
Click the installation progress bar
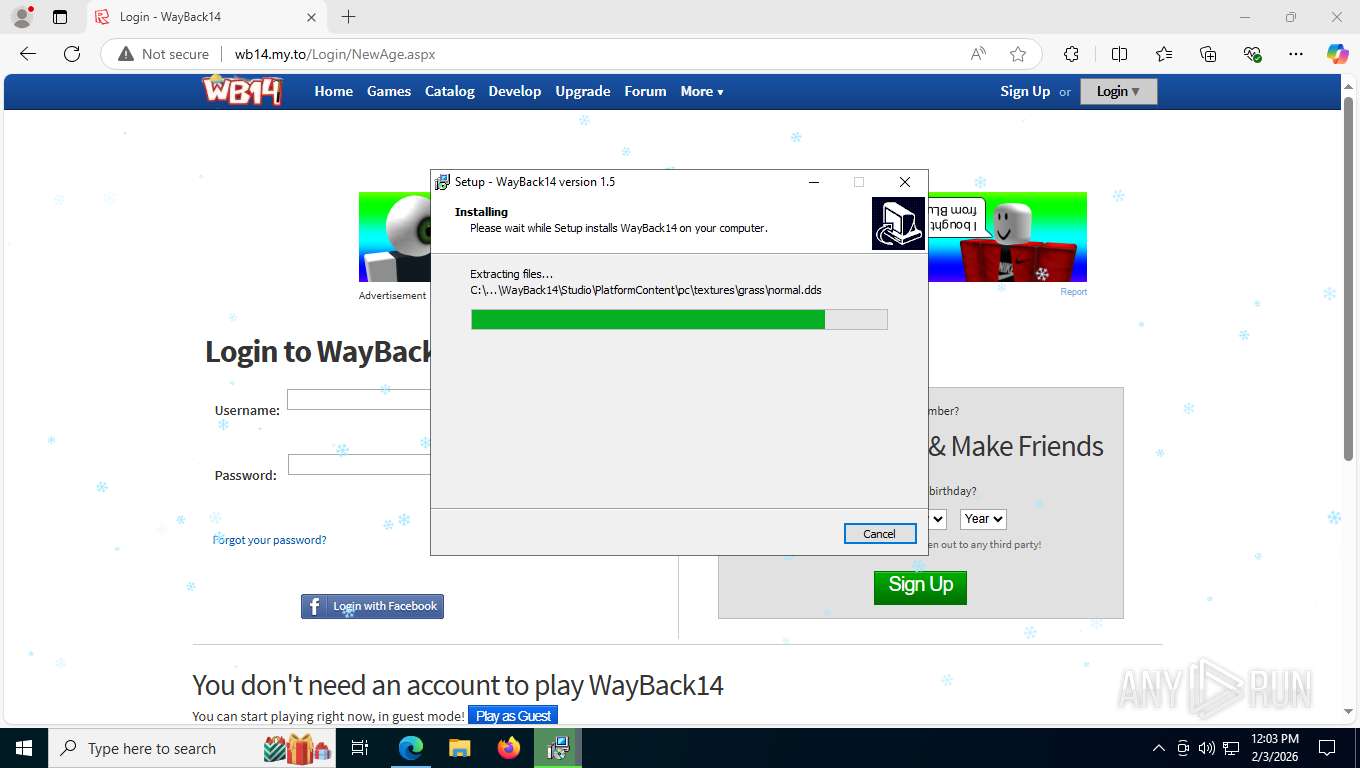click(679, 319)
